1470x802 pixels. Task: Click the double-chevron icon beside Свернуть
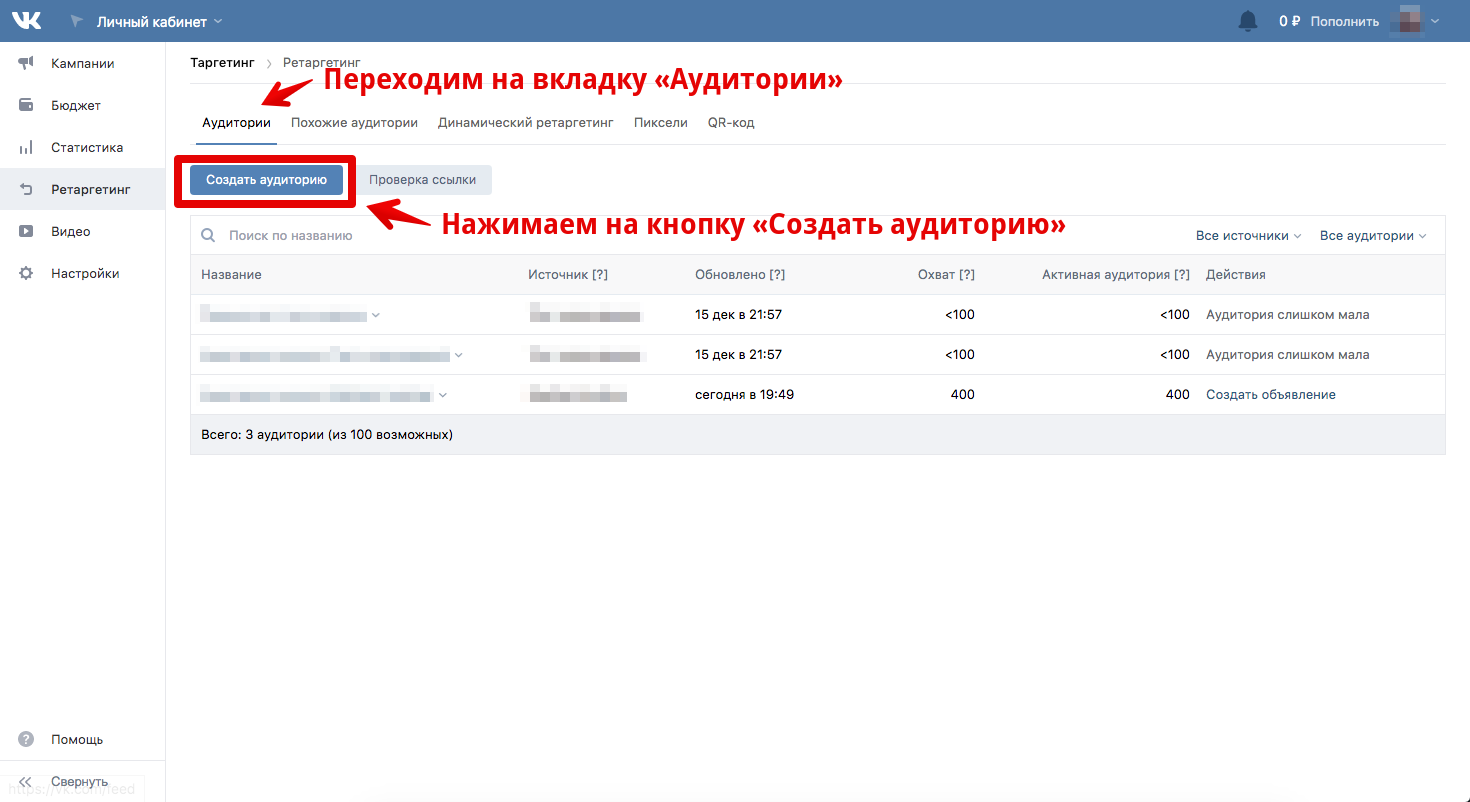point(26,782)
